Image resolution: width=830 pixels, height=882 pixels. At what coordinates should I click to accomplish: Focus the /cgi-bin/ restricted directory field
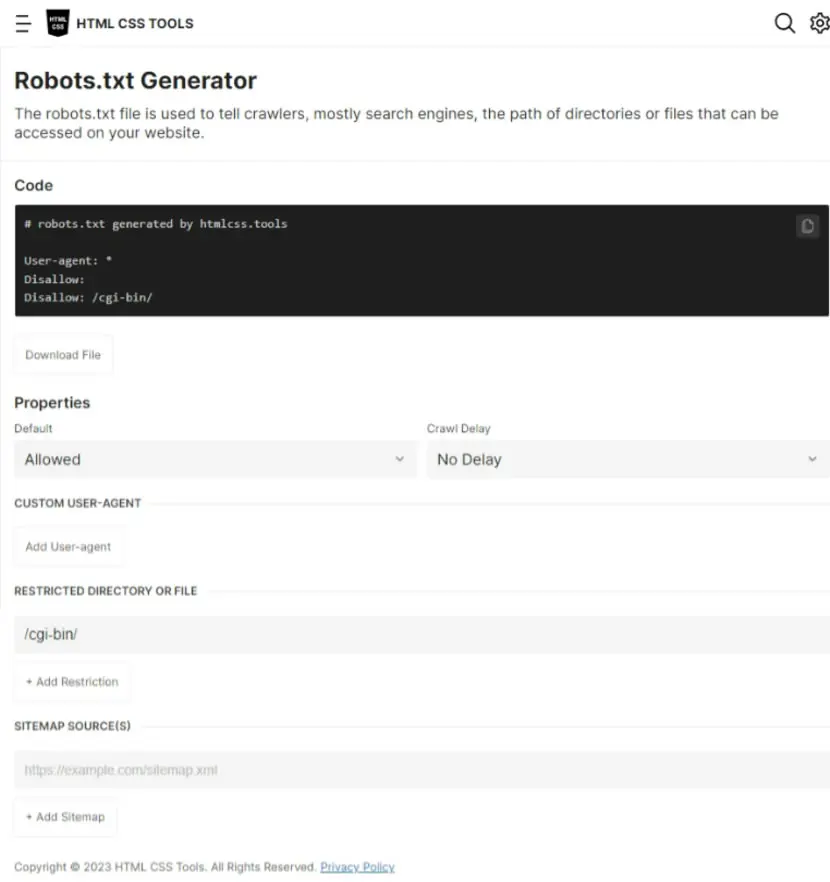pos(422,634)
